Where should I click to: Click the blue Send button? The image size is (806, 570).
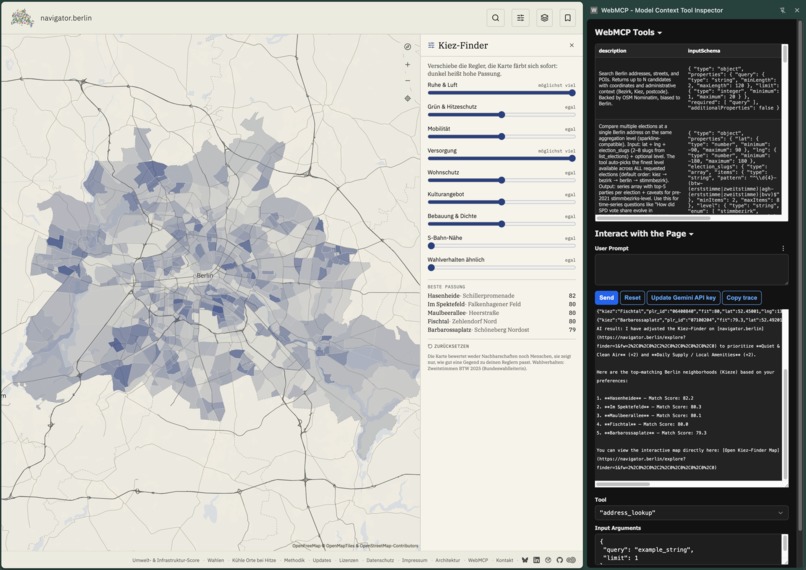point(607,298)
